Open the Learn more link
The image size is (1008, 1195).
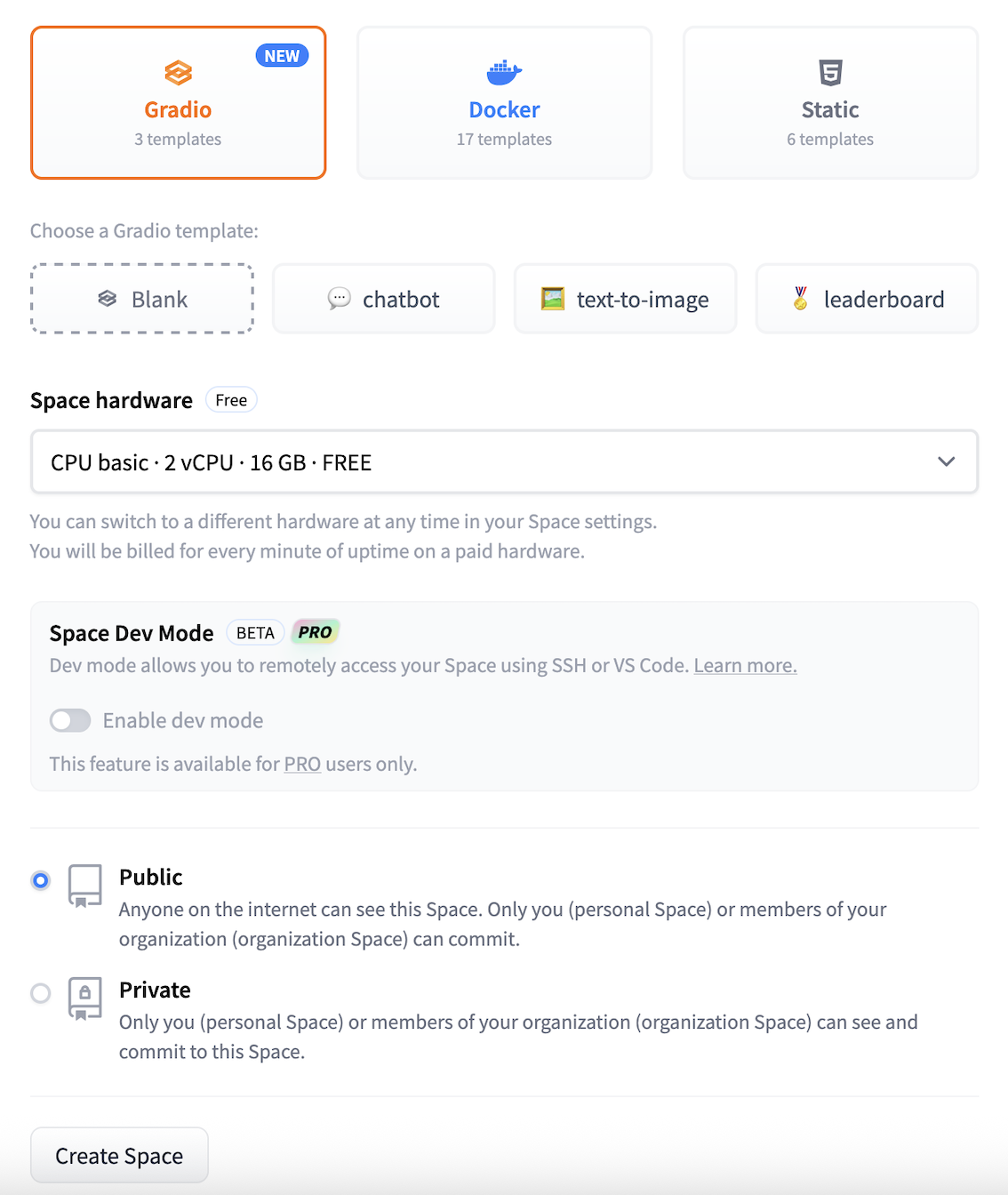[x=745, y=665]
